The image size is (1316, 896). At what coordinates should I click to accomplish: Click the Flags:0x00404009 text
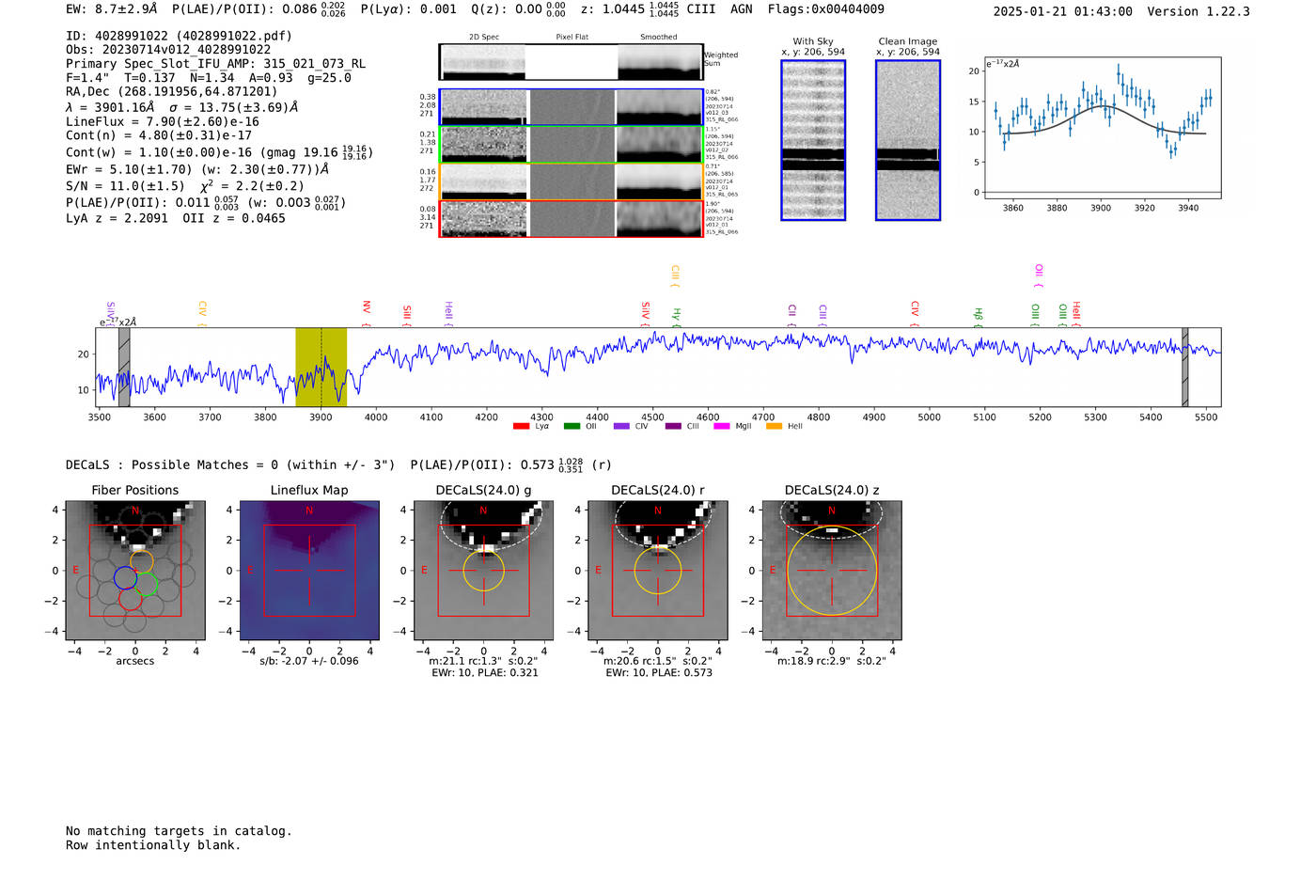(825, 9)
